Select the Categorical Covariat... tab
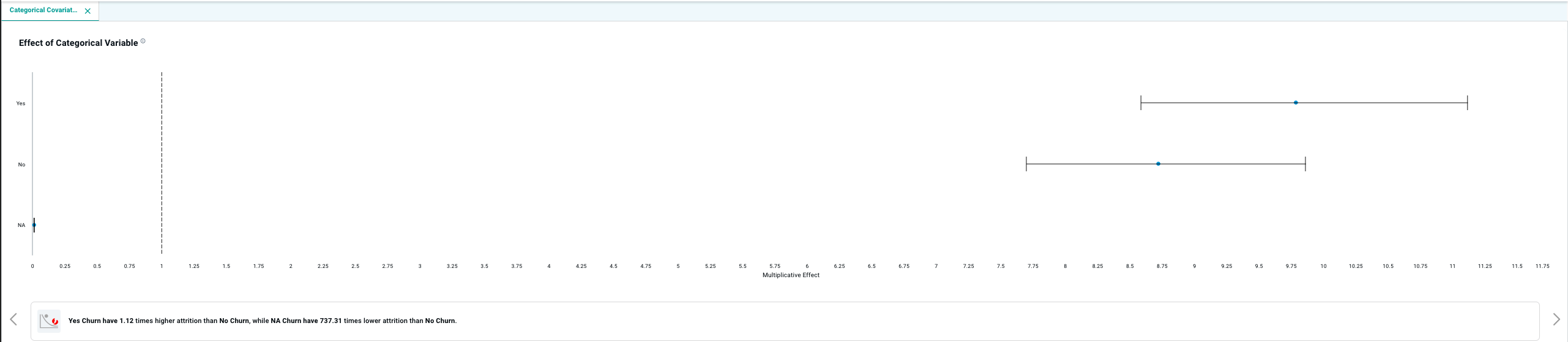This screenshot has width=1568, height=342. tap(43, 10)
